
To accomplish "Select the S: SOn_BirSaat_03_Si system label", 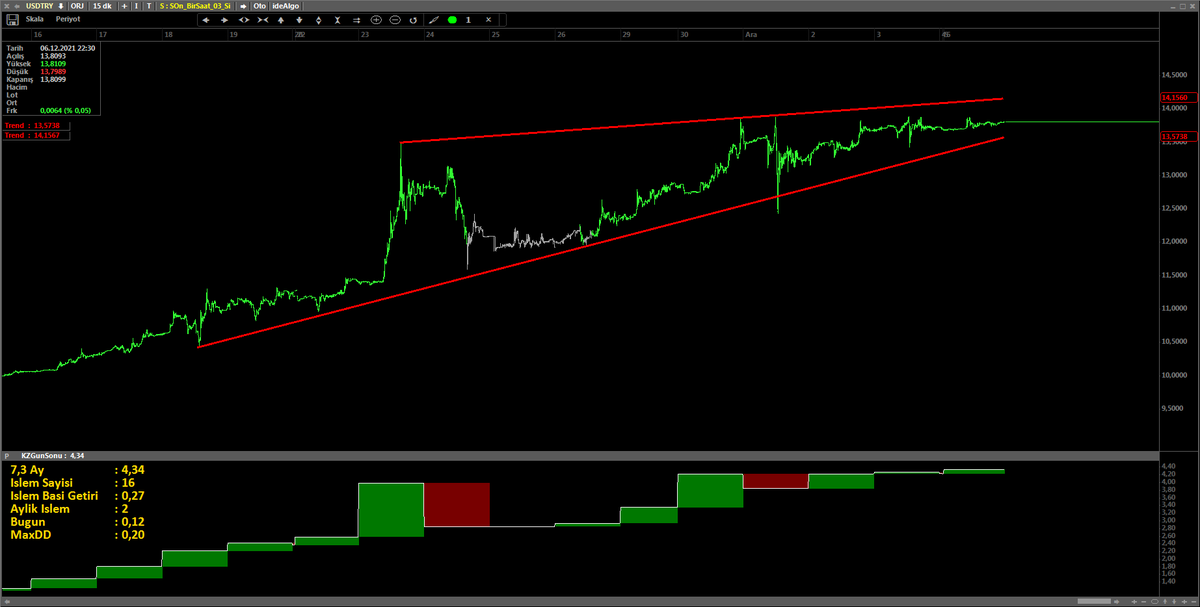I will [195, 6].
